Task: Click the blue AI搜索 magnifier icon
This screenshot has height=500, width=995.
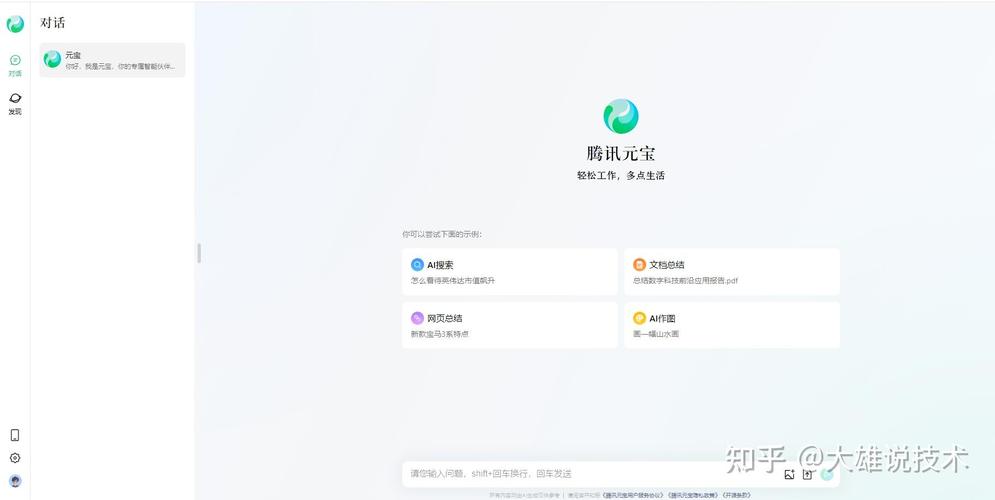Action: click(x=417, y=265)
